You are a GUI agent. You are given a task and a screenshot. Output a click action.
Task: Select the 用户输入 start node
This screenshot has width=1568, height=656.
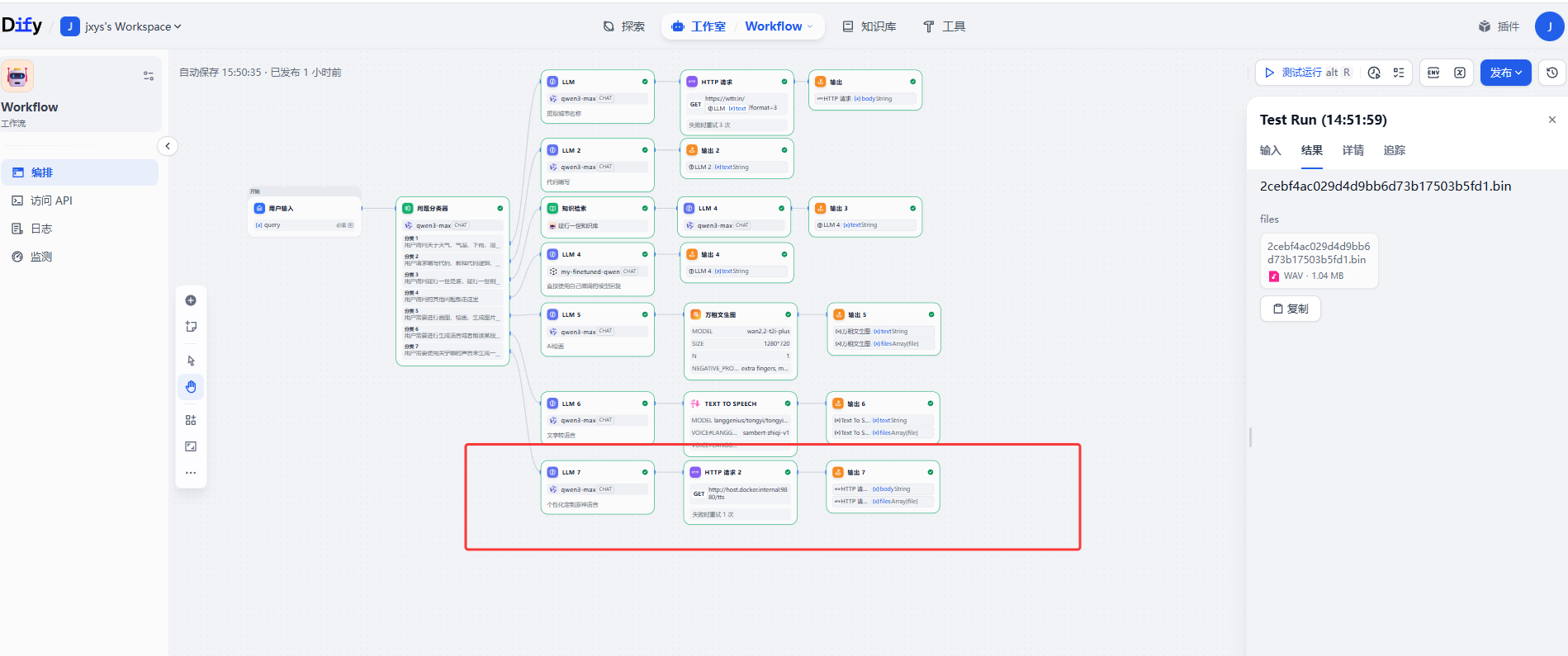[x=305, y=216]
